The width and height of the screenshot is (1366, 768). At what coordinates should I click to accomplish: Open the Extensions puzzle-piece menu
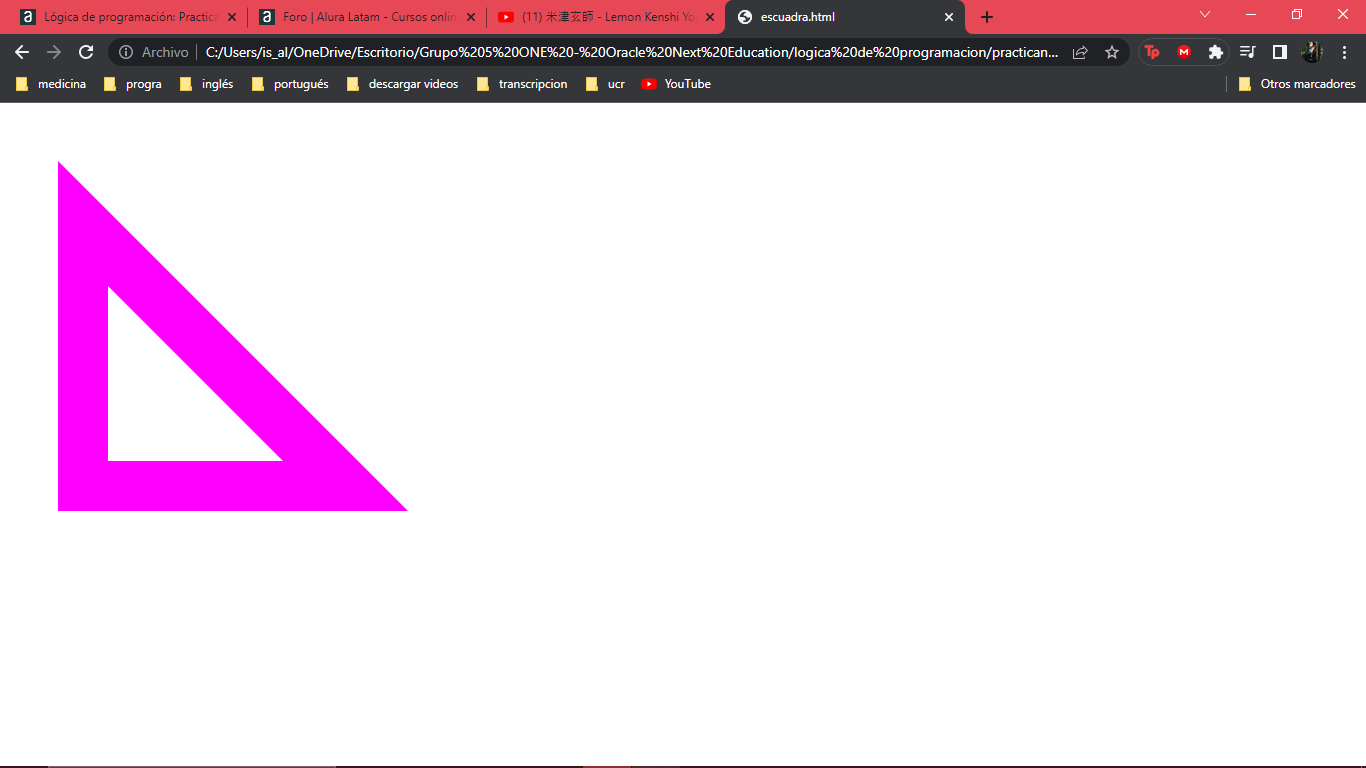pos(1216,52)
